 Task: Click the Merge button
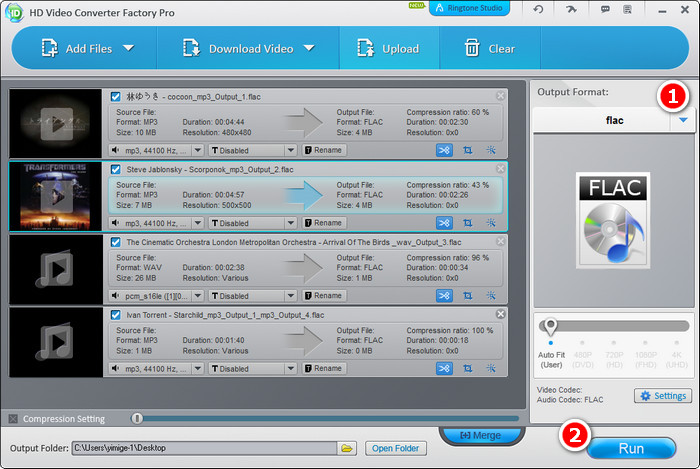(481, 435)
